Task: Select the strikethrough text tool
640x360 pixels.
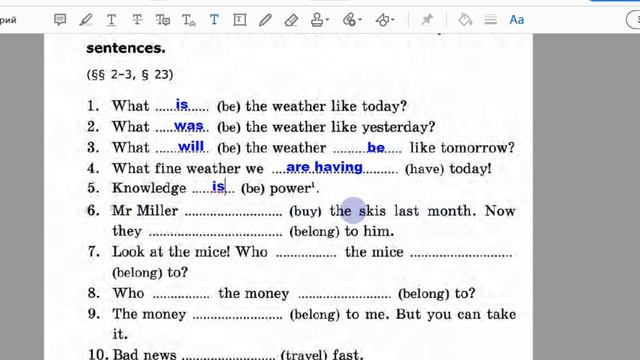Action: tap(137, 20)
